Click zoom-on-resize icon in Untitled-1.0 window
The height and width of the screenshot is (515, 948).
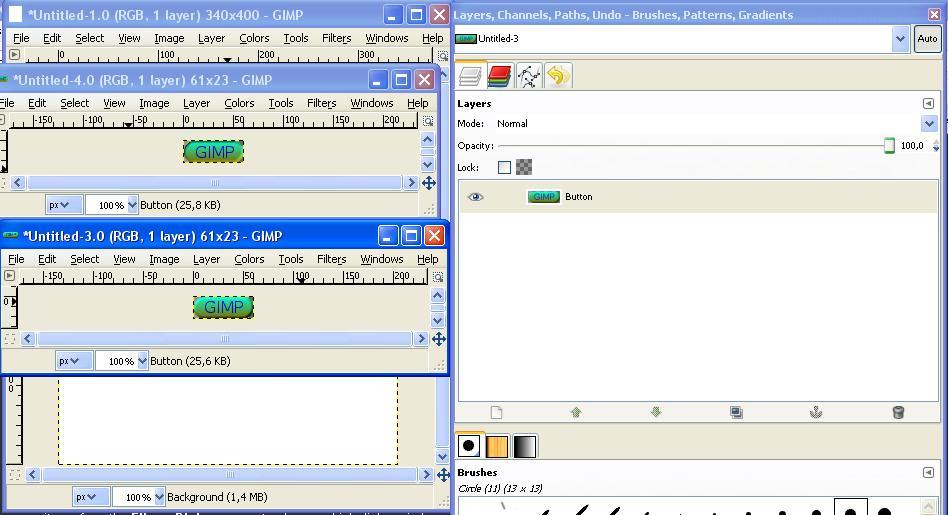point(443,56)
